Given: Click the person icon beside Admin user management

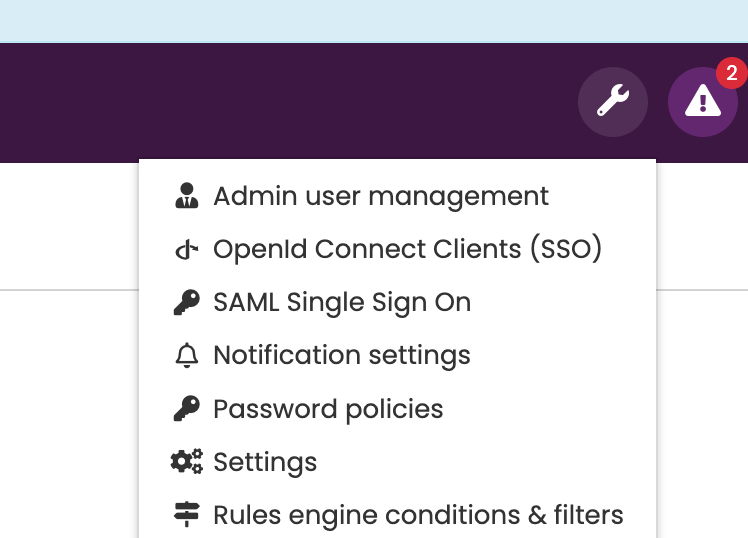Looking at the screenshot, I should (x=187, y=196).
